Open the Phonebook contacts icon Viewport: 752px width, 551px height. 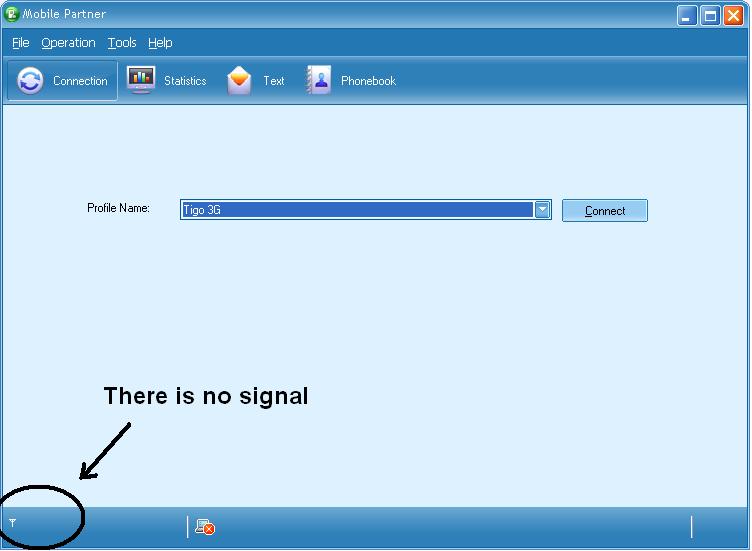[x=319, y=81]
